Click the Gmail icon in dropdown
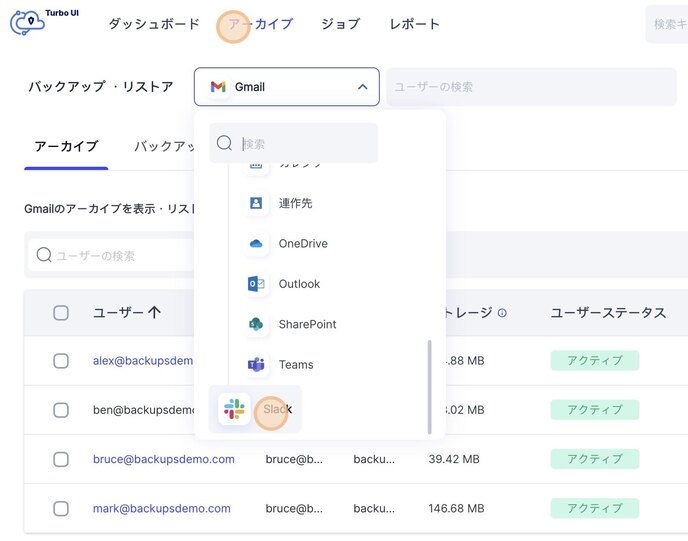This screenshot has width=688, height=541. click(x=218, y=86)
